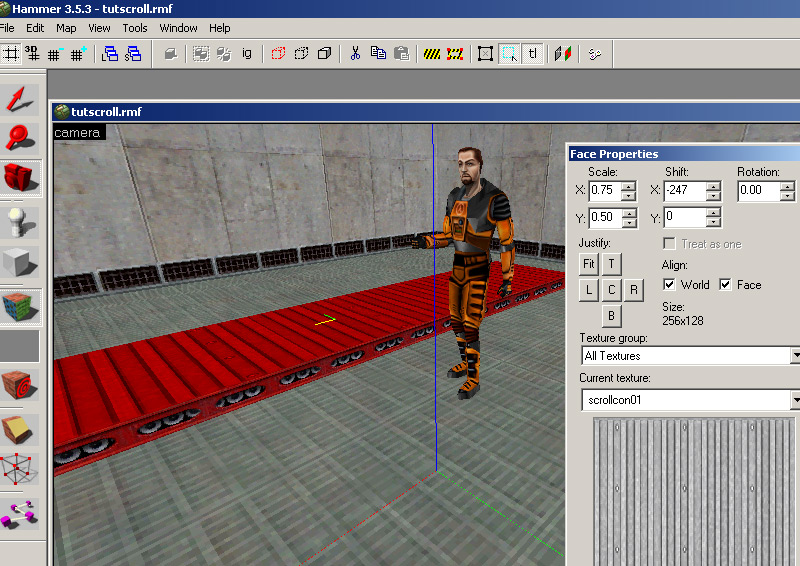The height and width of the screenshot is (566, 800).
Task: Toggle the 2D grid display icon
Action: [10, 54]
